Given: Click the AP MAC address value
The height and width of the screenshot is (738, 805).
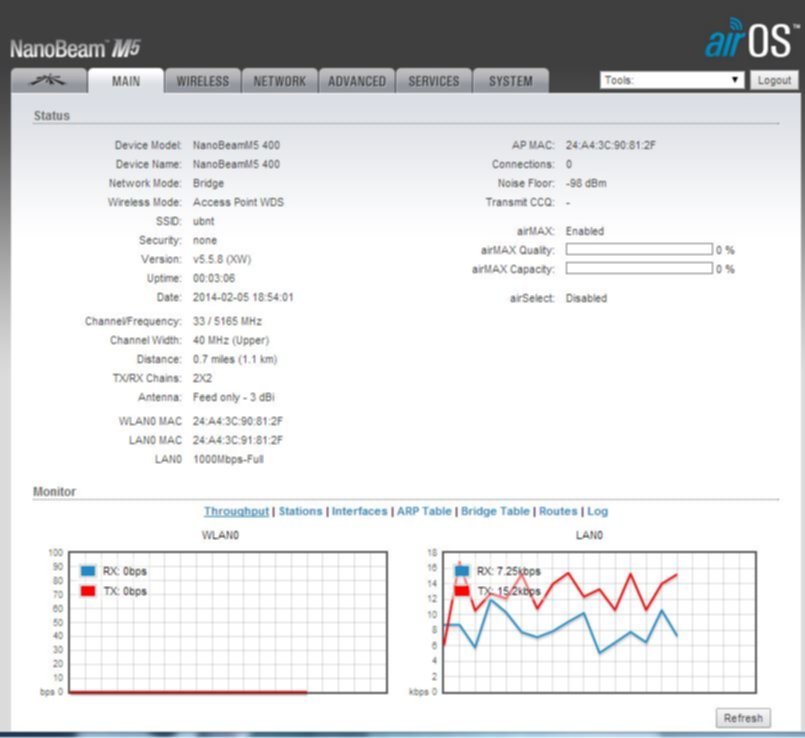Looking at the screenshot, I should [611, 145].
